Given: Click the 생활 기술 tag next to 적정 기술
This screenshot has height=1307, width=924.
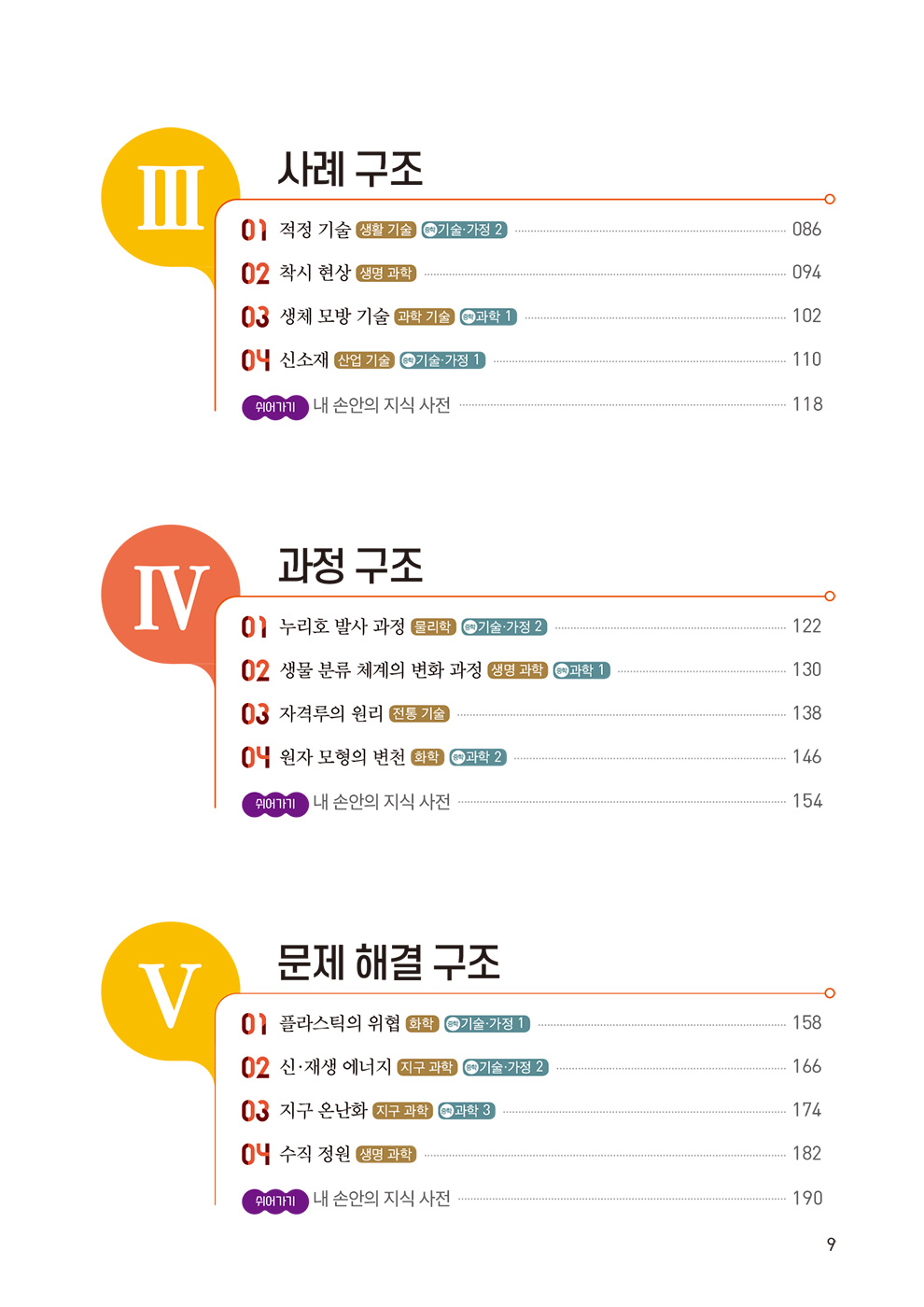Looking at the screenshot, I should (x=385, y=230).
